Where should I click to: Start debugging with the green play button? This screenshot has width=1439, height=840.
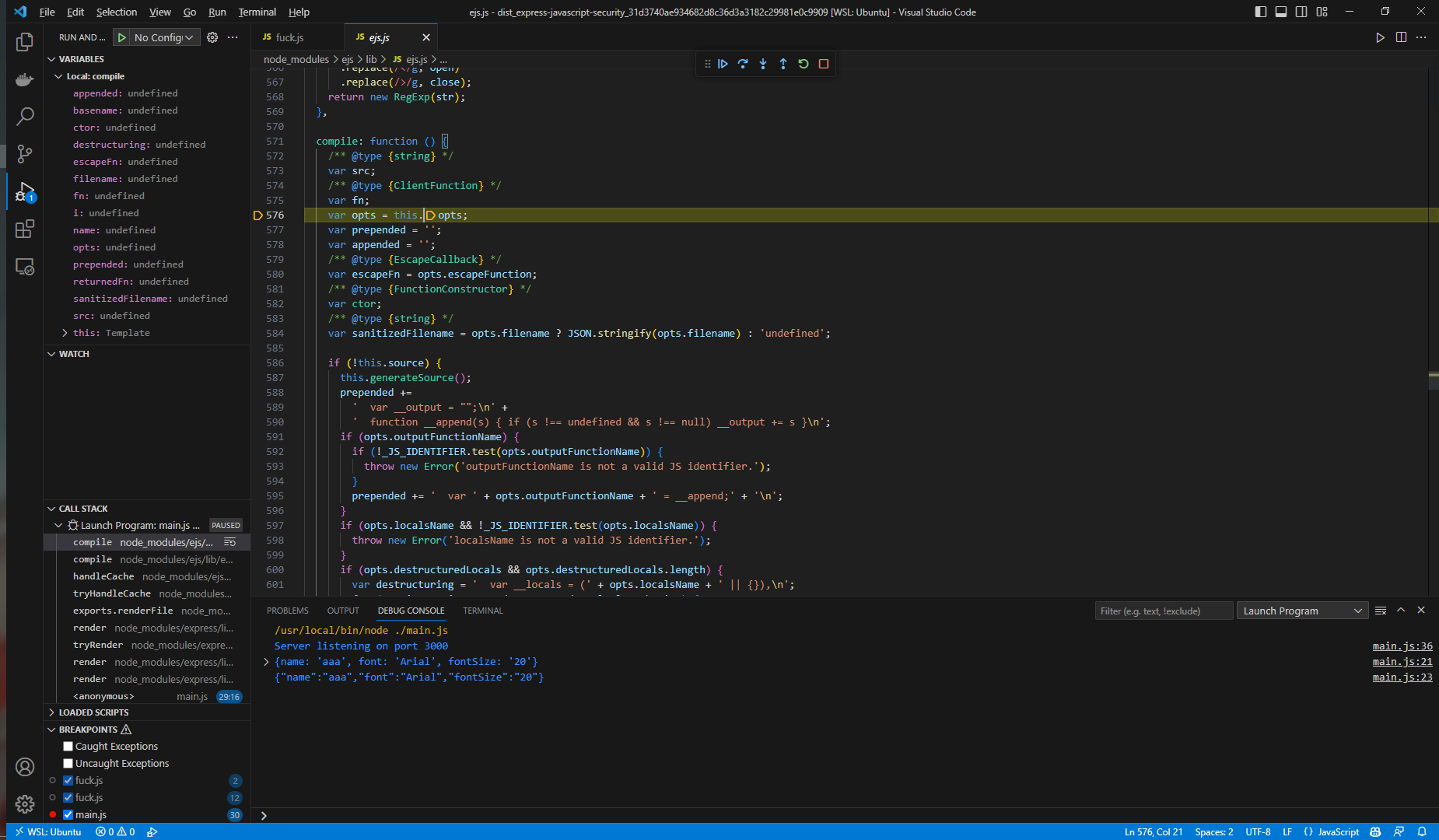(121, 37)
